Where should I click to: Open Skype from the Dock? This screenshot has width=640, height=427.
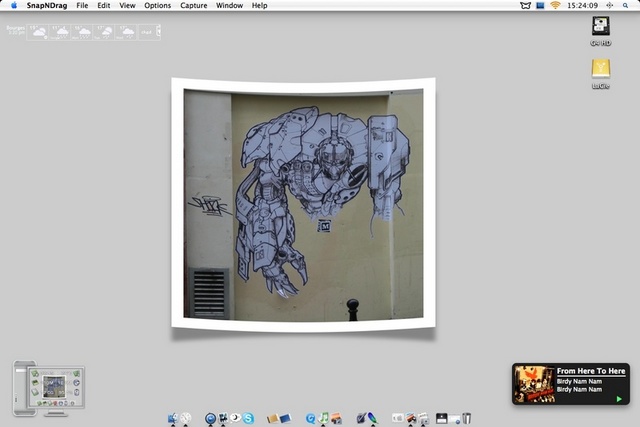click(x=248, y=418)
